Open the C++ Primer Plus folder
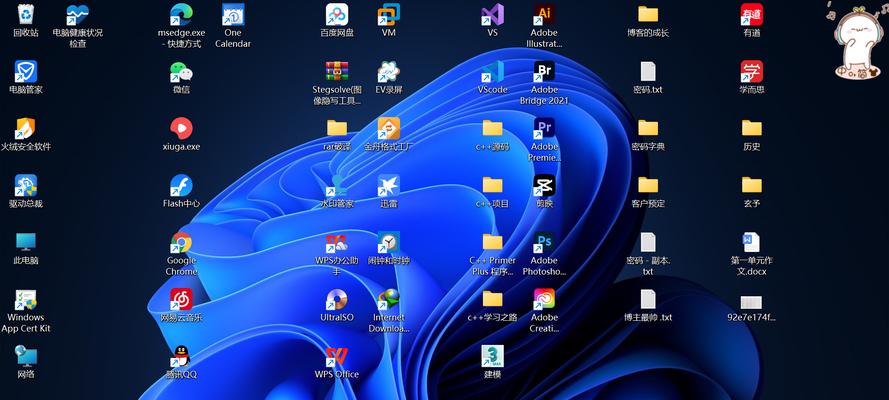This screenshot has width=889, height=400. 493,242
